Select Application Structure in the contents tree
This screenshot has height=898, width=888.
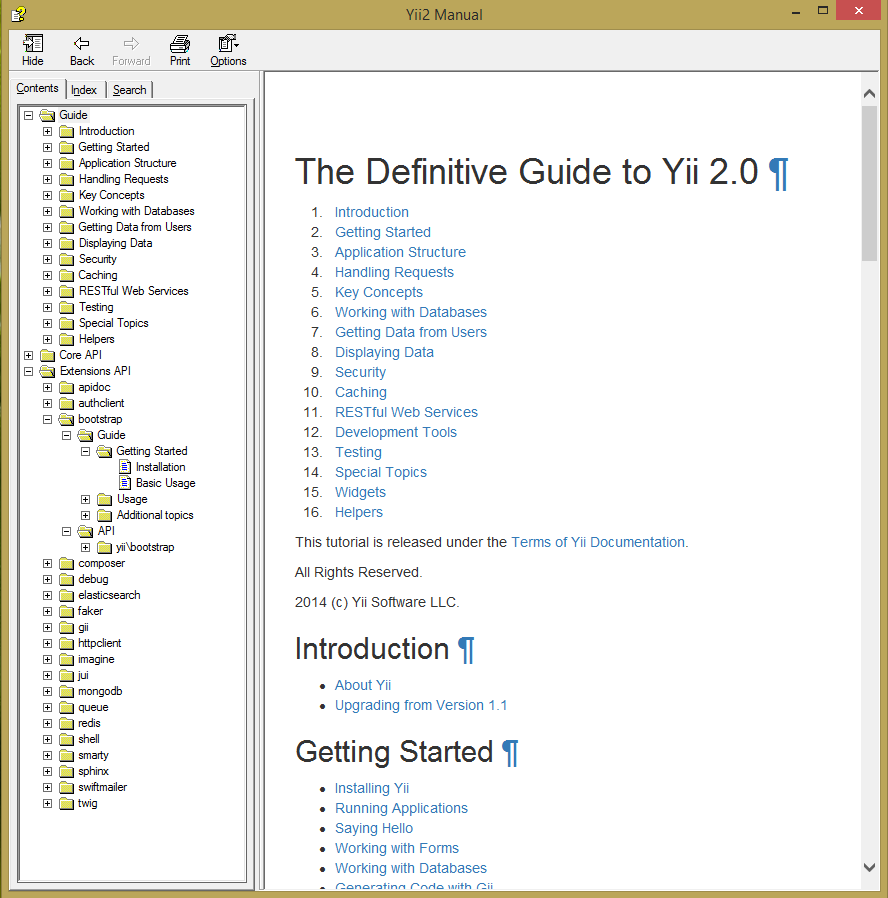click(x=128, y=163)
